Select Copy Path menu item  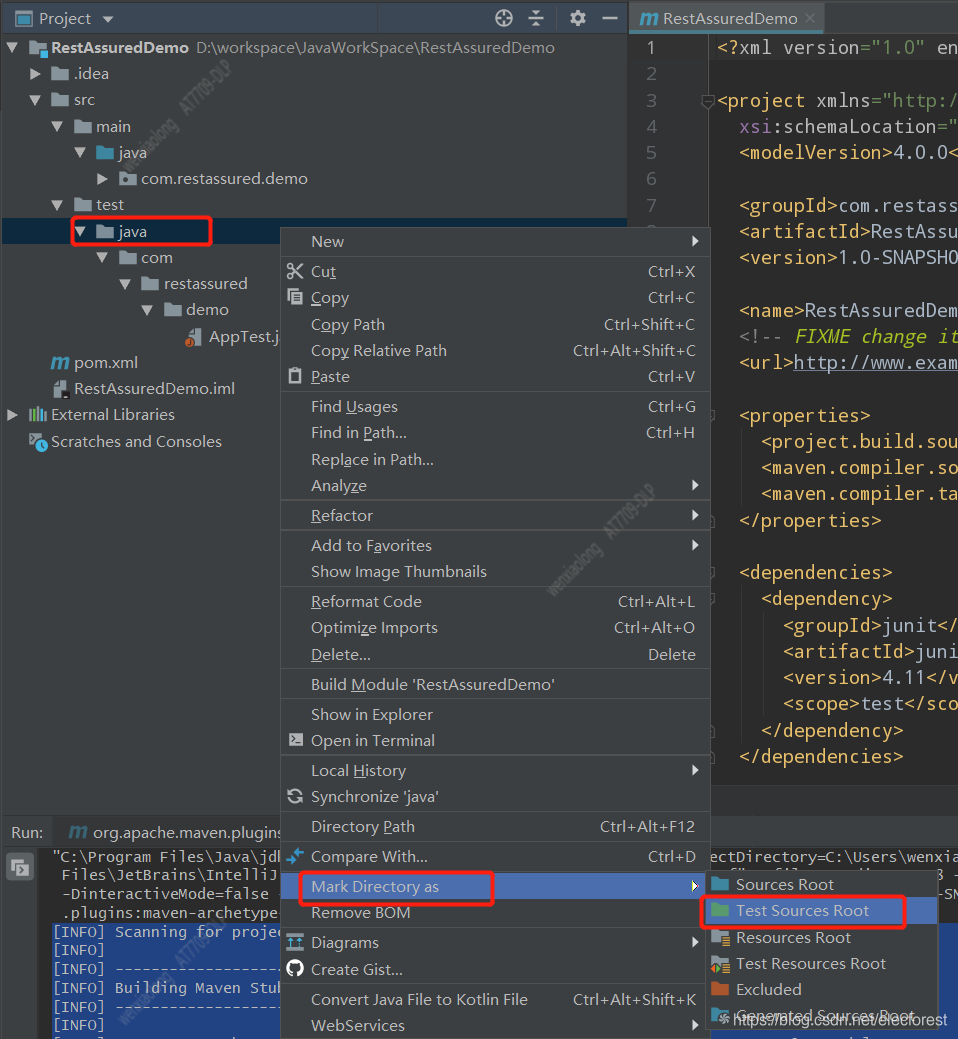pyautogui.click(x=496, y=325)
